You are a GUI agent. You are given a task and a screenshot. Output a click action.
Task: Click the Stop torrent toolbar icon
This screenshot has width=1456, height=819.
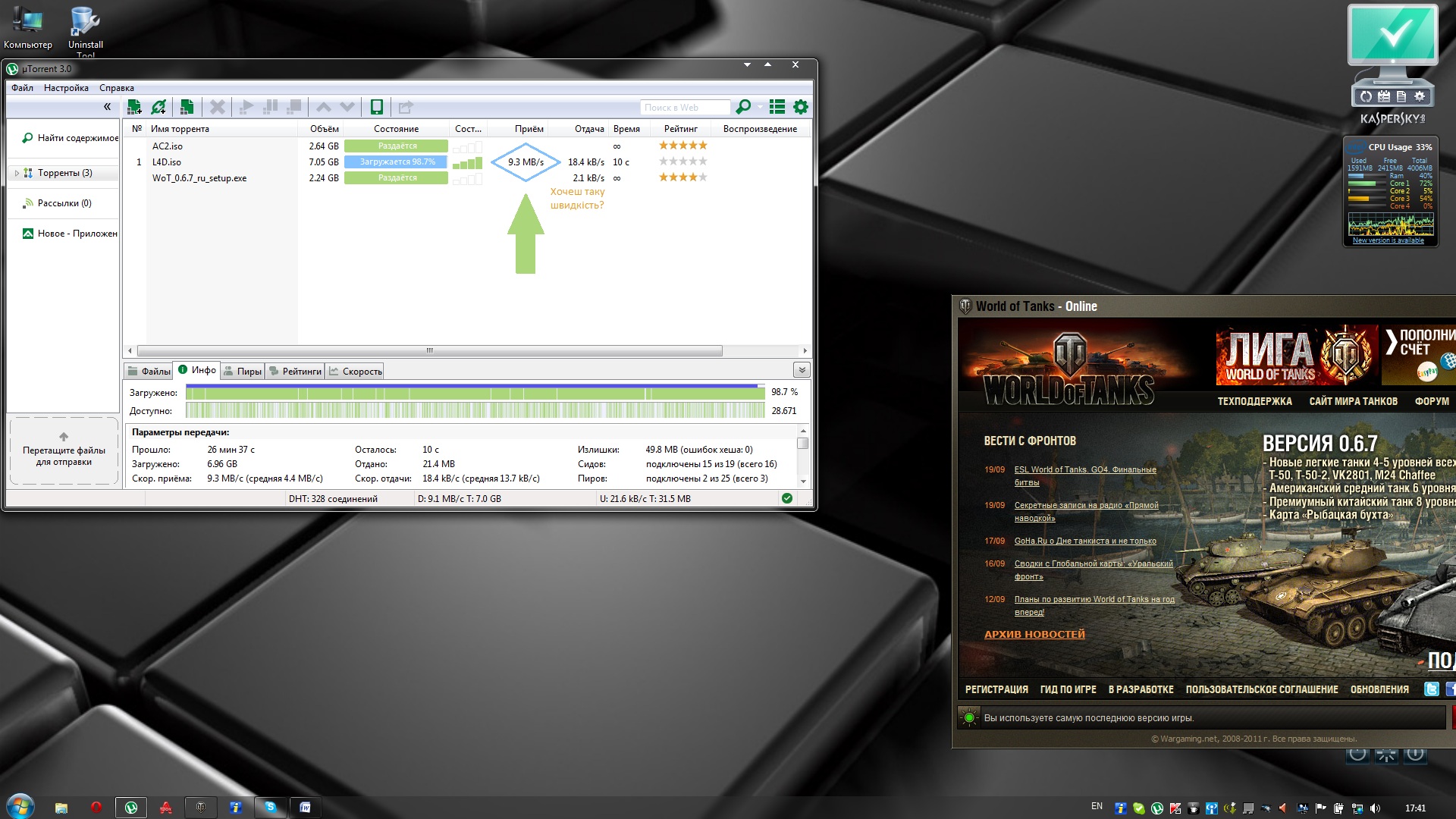[x=294, y=107]
